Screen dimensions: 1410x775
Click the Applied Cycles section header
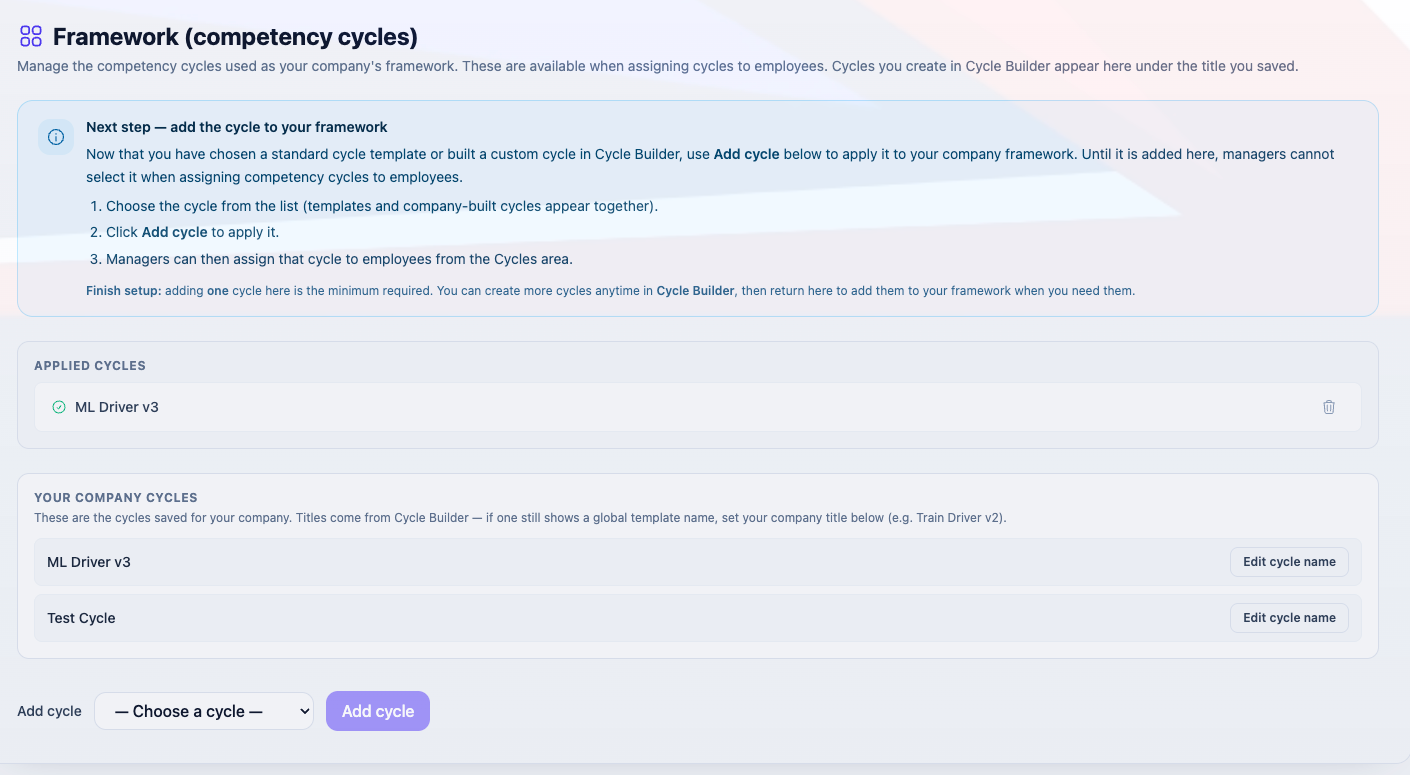tap(90, 366)
